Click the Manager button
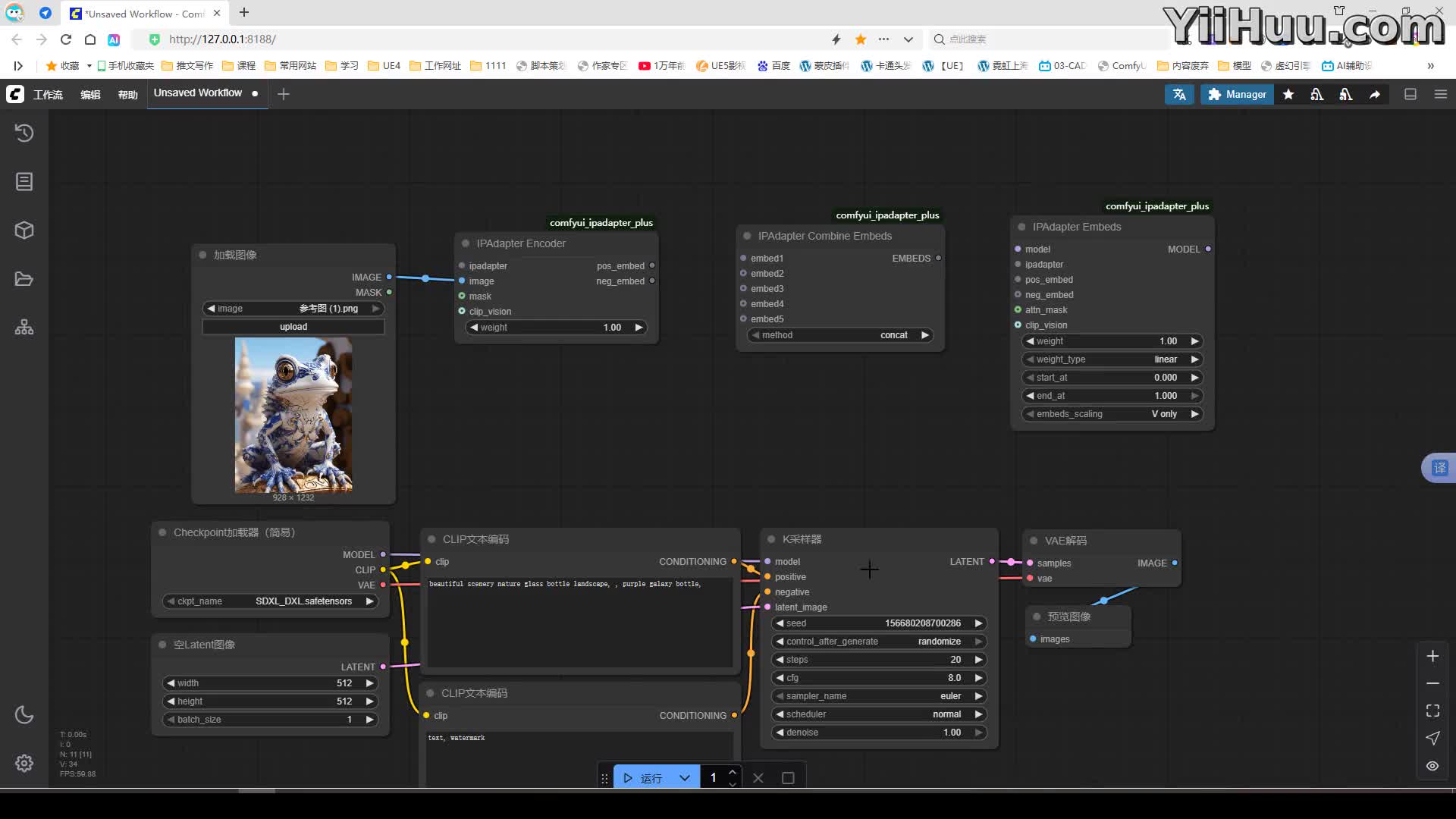The height and width of the screenshot is (819, 1456). coord(1237,94)
